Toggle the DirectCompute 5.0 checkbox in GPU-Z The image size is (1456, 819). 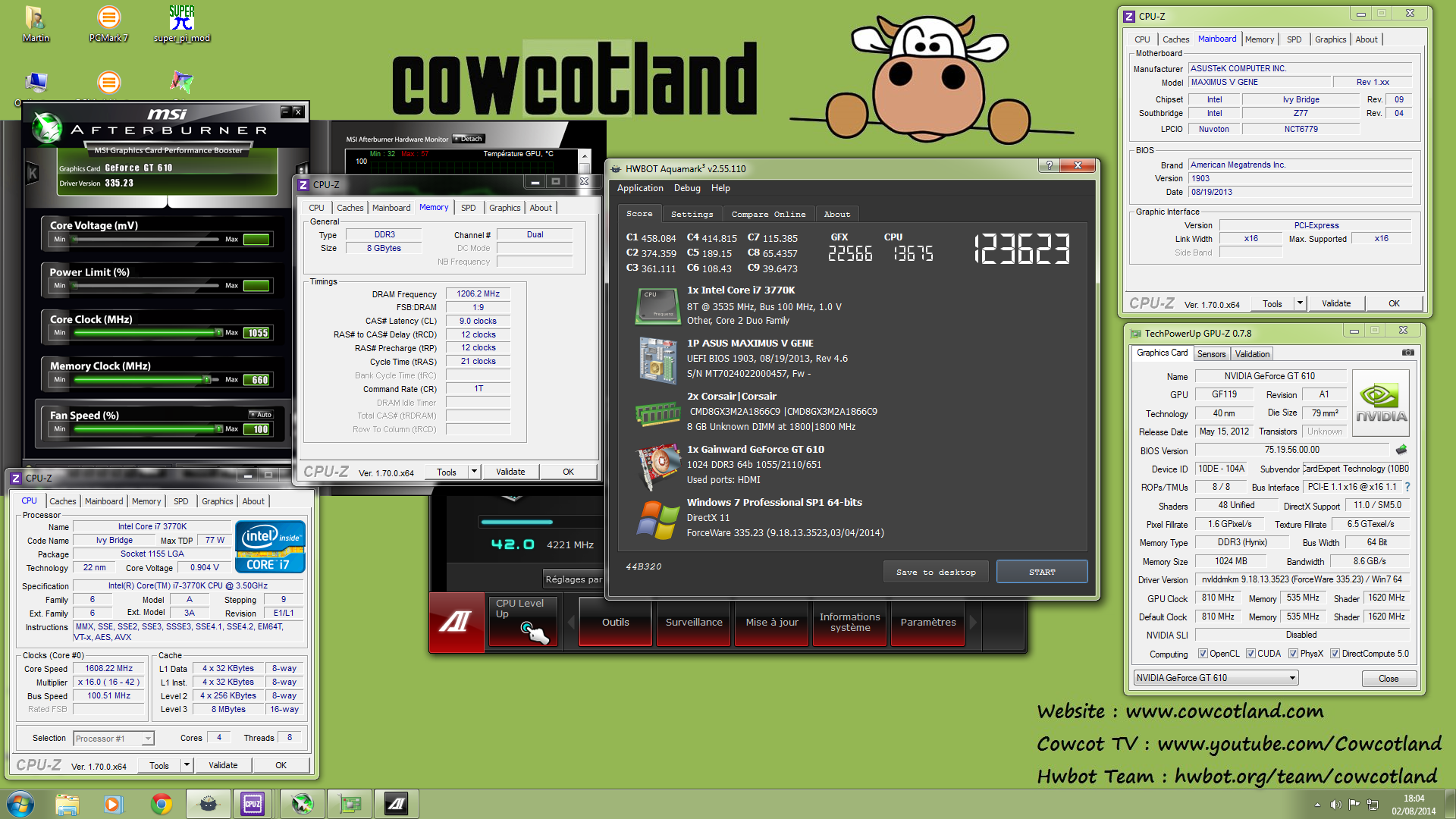(1335, 654)
